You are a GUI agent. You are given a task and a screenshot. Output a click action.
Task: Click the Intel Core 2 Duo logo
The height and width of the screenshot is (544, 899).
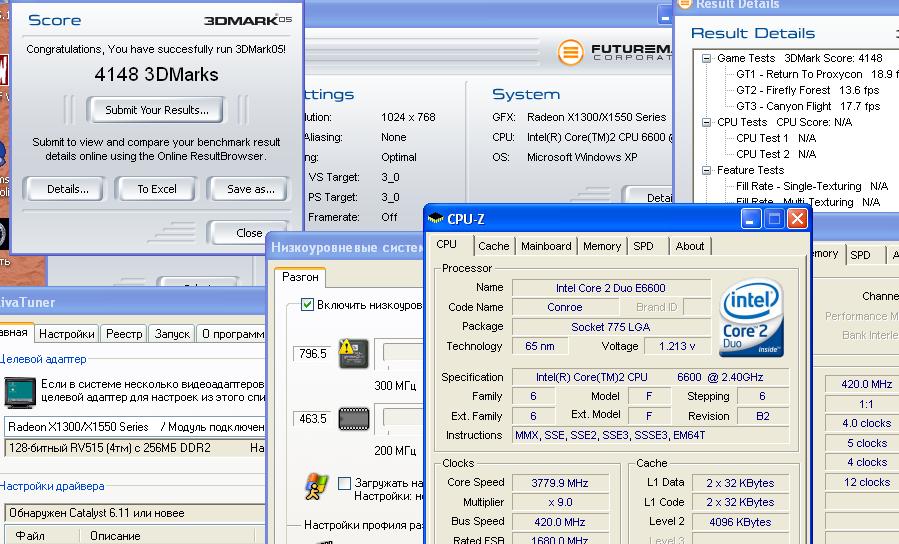(x=751, y=318)
